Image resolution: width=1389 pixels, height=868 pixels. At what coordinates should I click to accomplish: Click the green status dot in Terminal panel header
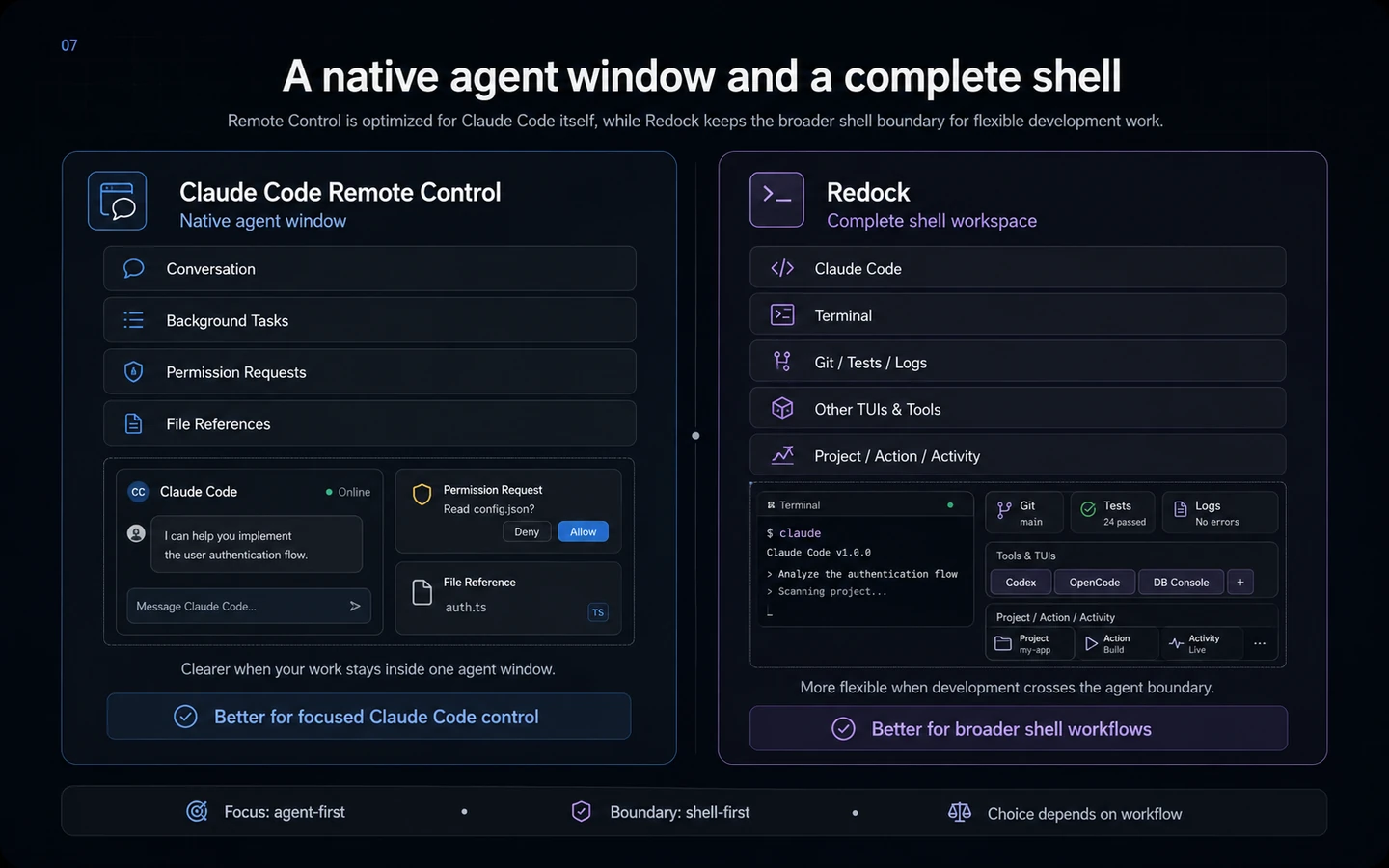click(x=950, y=504)
